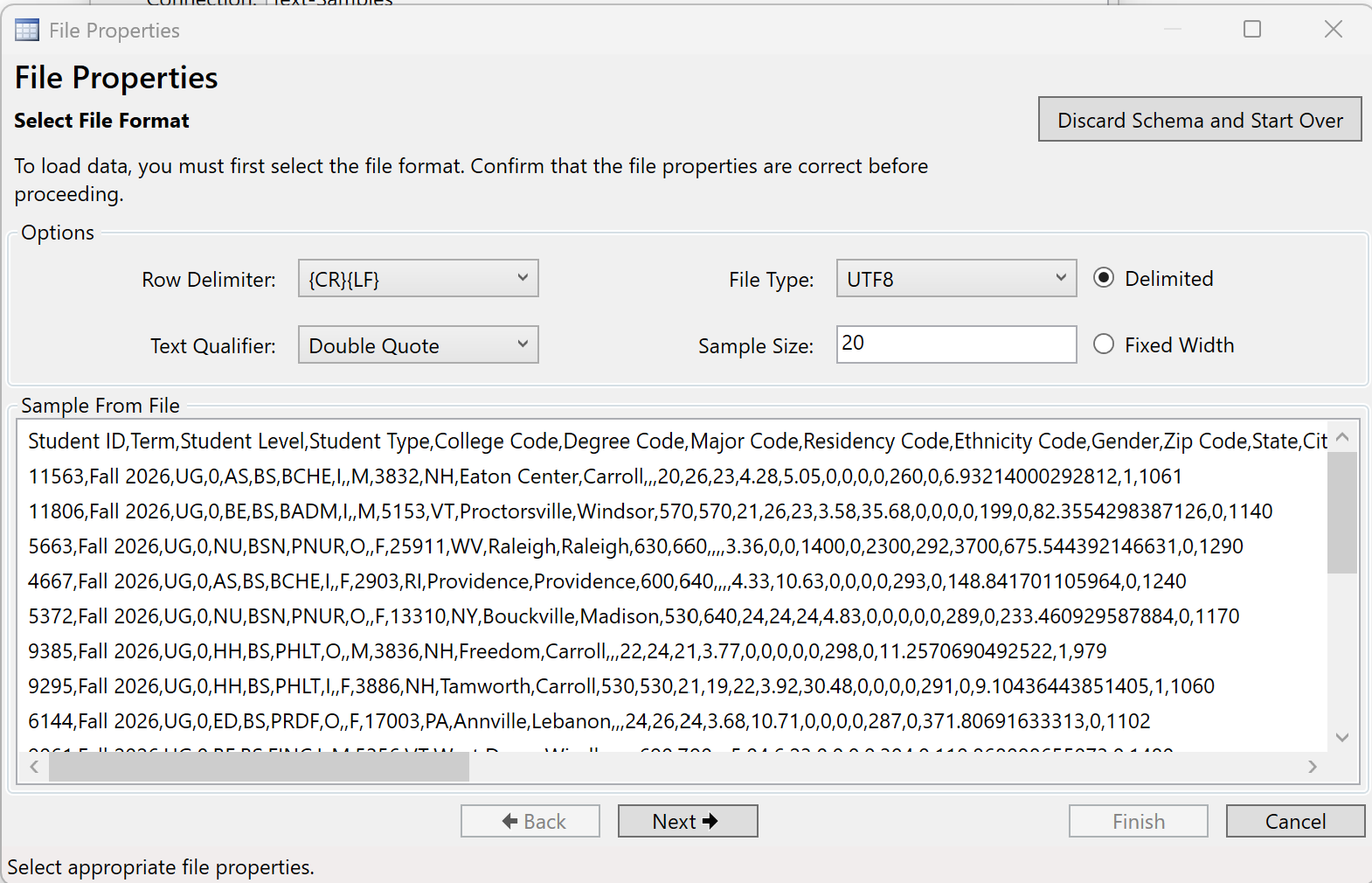Click the scroll left arrow in sample pane
This screenshot has height=883, width=1372.
(34, 767)
